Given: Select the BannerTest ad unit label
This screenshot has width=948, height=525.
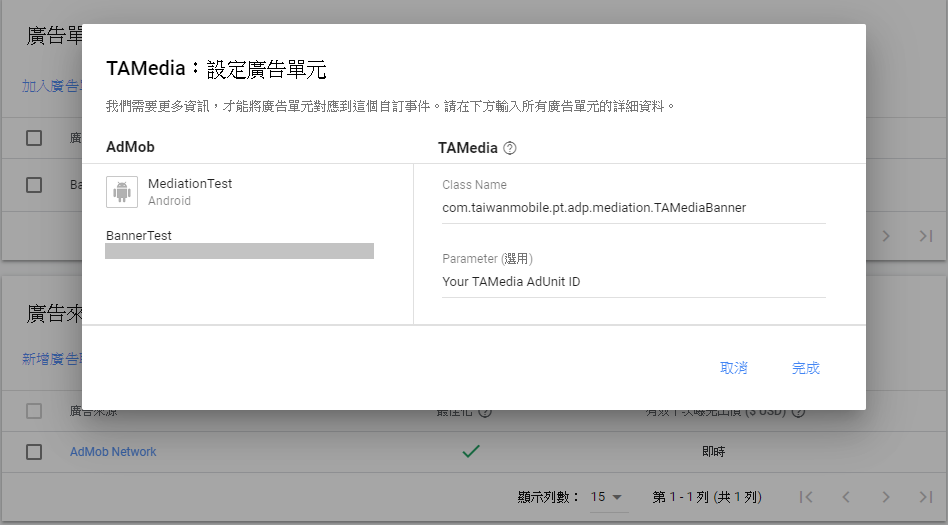Looking at the screenshot, I should coord(138,235).
